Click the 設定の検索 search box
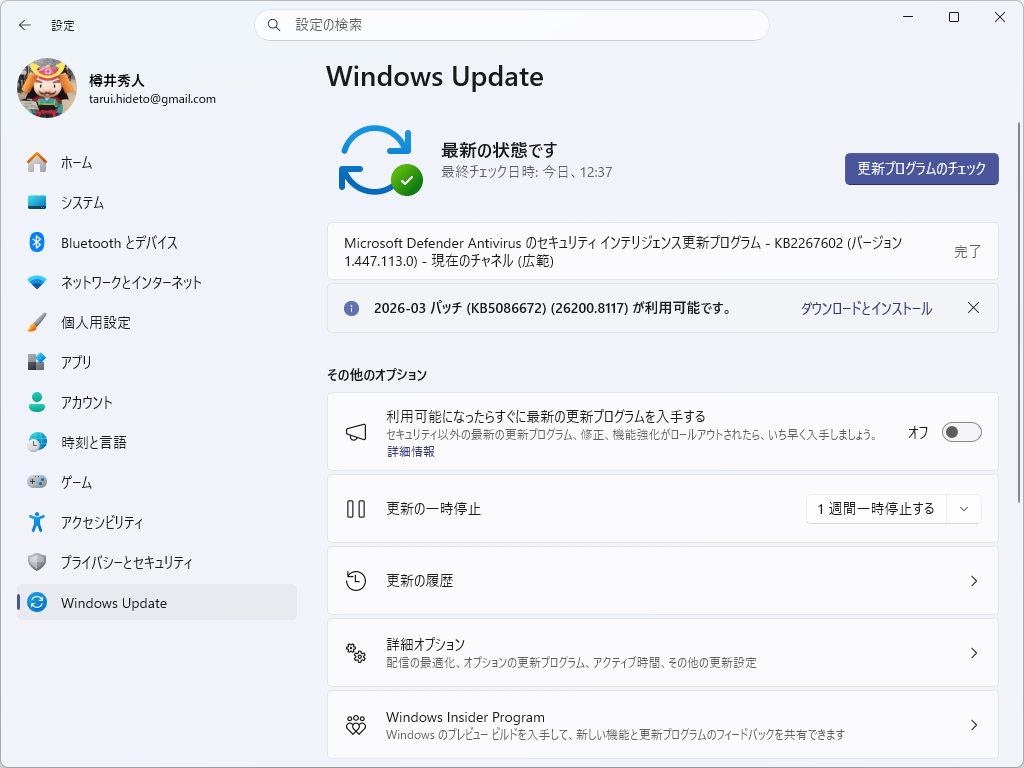1024x768 pixels. click(x=512, y=25)
